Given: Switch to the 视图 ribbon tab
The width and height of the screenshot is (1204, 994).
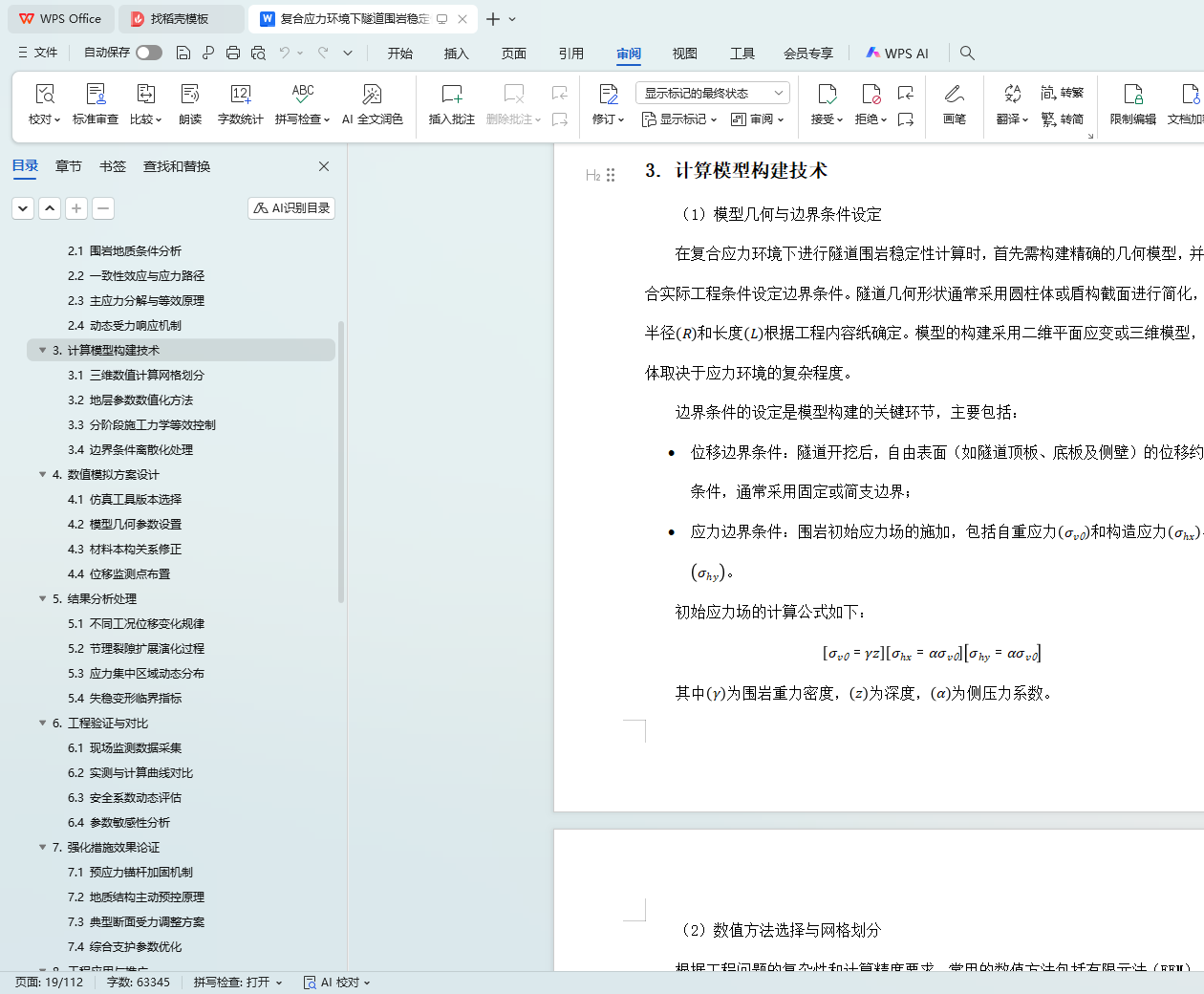Looking at the screenshot, I should [x=684, y=54].
